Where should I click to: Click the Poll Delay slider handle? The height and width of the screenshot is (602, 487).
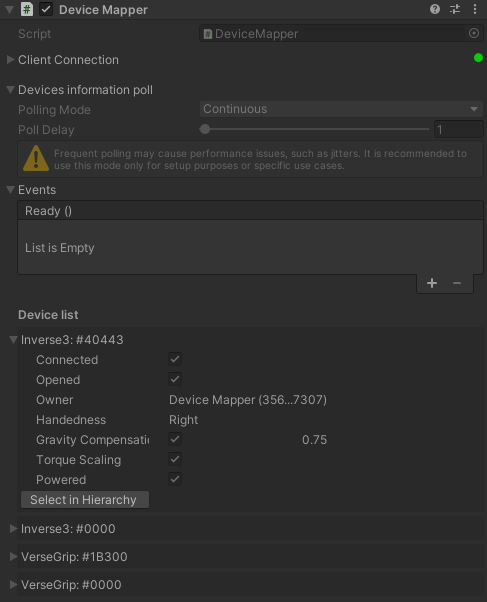(x=205, y=129)
